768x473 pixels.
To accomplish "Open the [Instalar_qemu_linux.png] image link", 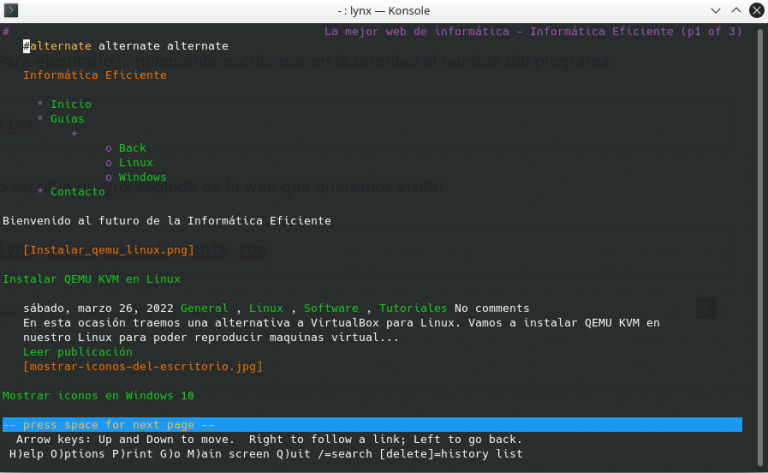I will (109, 250).
